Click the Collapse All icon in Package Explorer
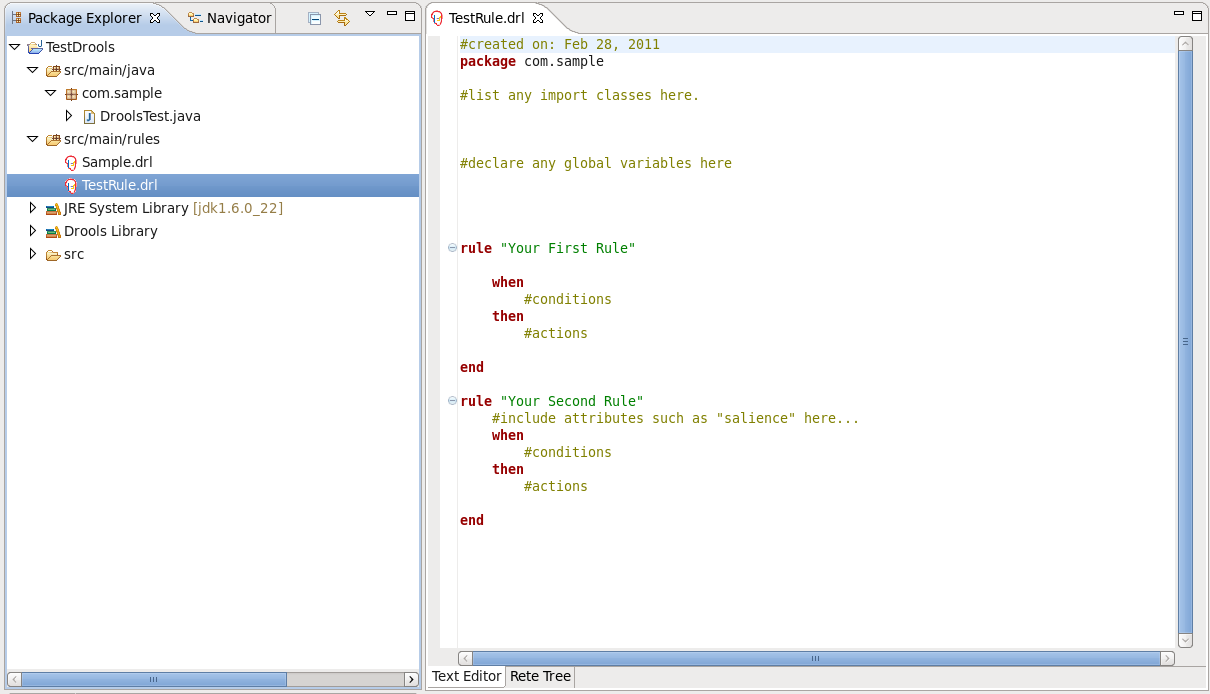The width and height of the screenshot is (1210, 694). point(315,18)
